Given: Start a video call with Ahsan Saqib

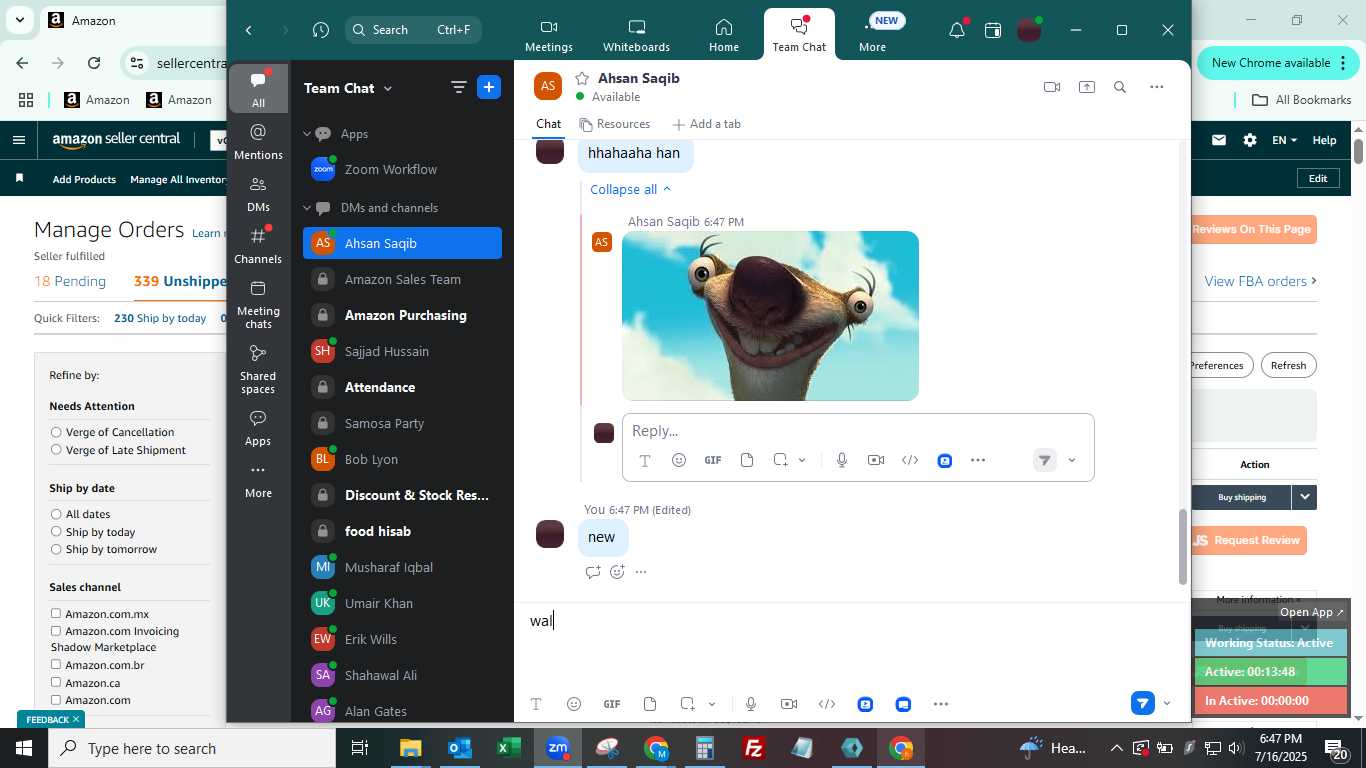Looking at the screenshot, I should [1052, 87].
